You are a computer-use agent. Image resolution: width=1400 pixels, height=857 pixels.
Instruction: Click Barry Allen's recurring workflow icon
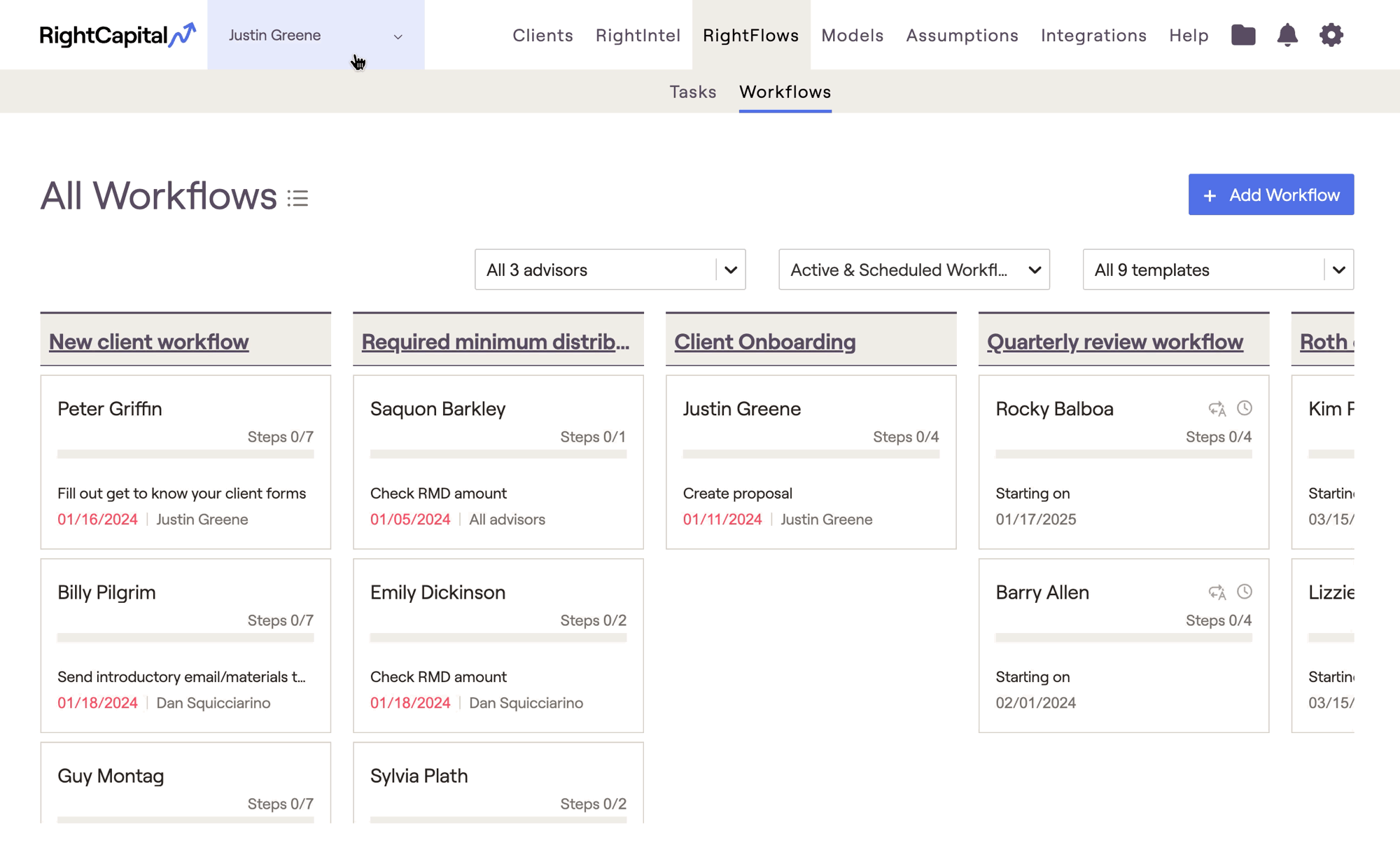pos(1217,592)
